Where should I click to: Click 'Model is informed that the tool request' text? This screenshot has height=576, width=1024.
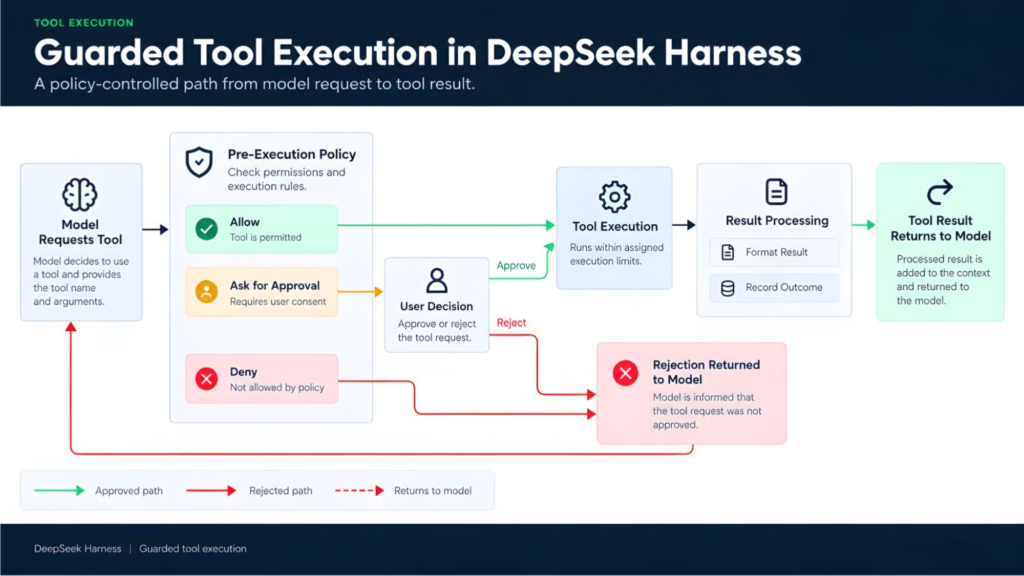[x=707, y=411]
